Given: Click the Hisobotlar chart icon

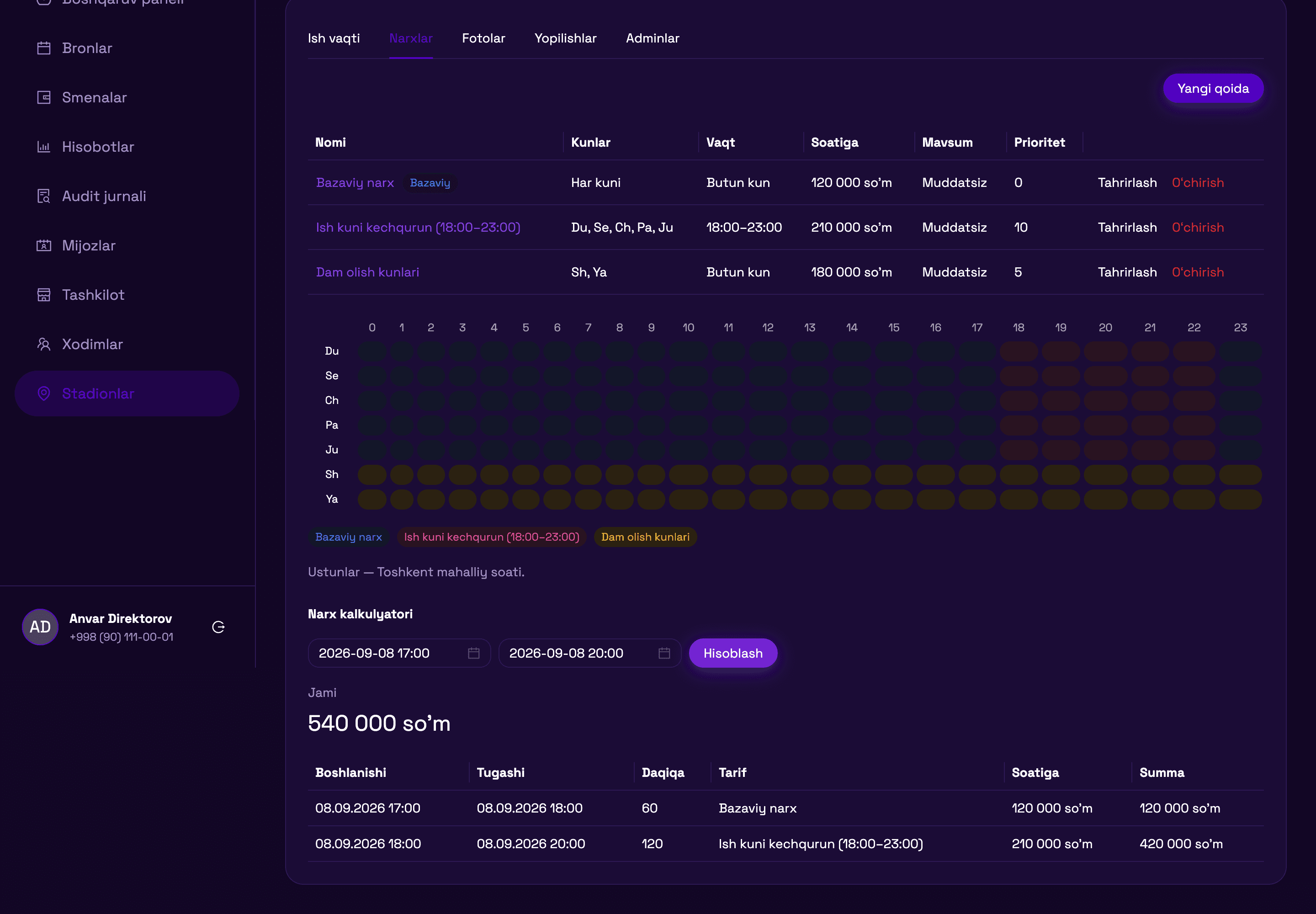Looking at the screenshot, I should [43, 147].
